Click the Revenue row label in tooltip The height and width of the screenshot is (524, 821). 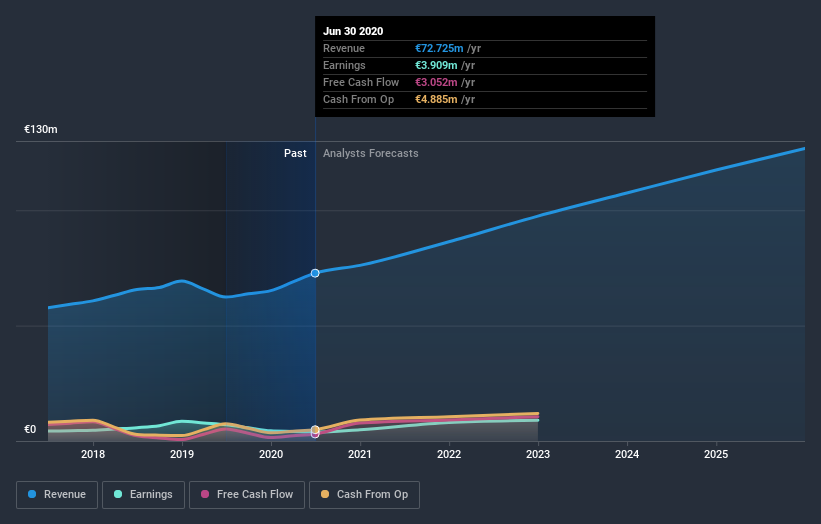tap(344, 48)
